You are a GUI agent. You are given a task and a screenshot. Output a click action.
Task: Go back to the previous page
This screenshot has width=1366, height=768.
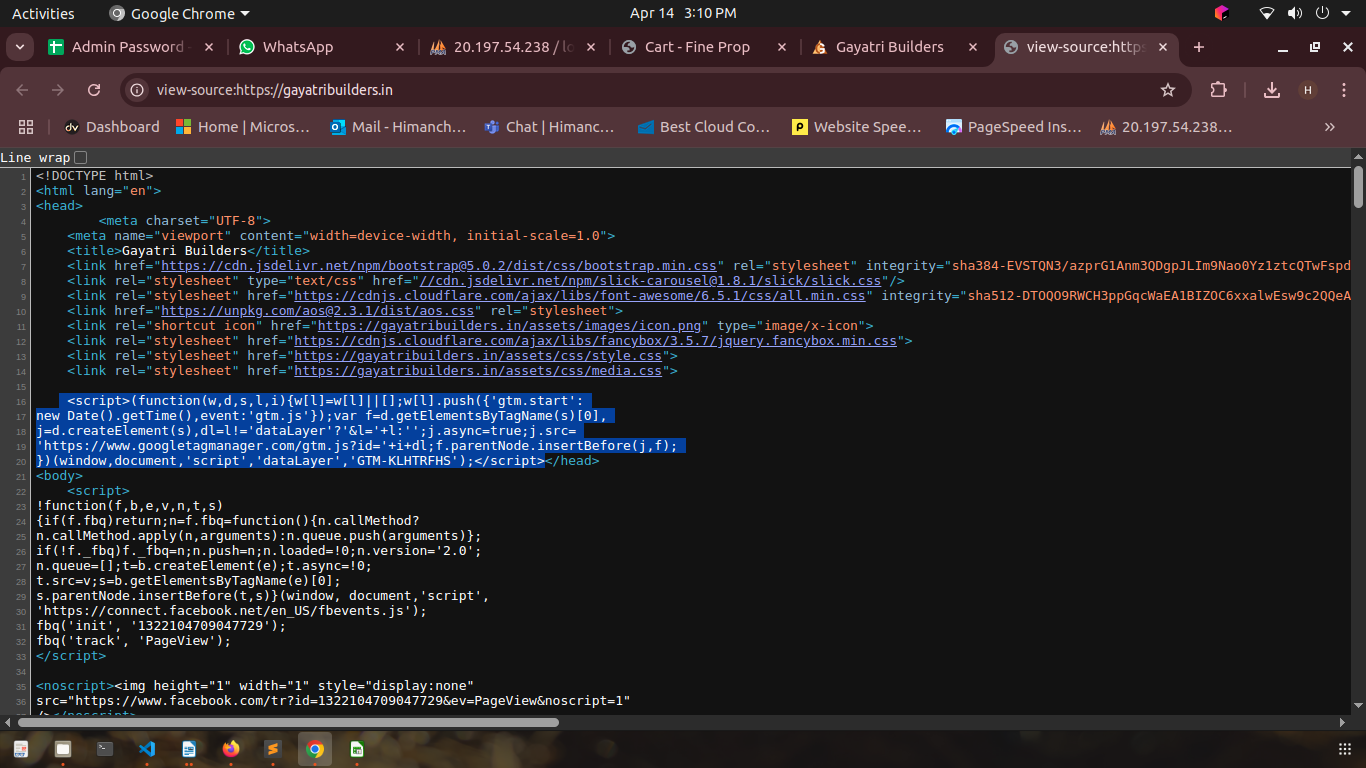[x=23, y=90]
